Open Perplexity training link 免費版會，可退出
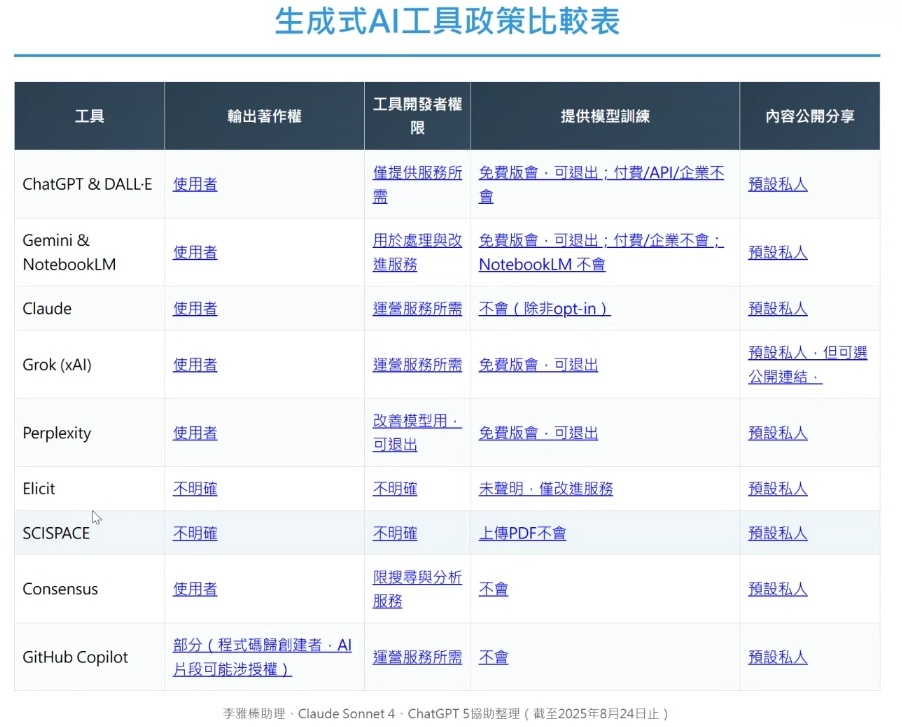Viewport: 902px width, 727px height. tap(538, 433)
